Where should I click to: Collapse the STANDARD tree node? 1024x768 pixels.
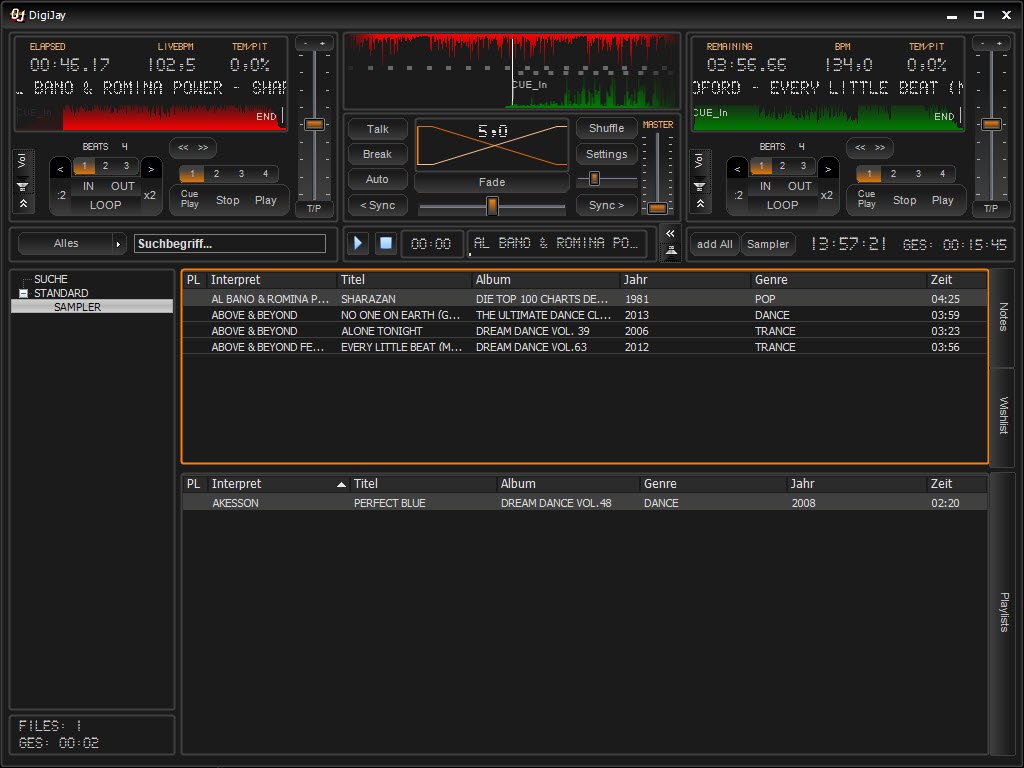coord(24,293)
